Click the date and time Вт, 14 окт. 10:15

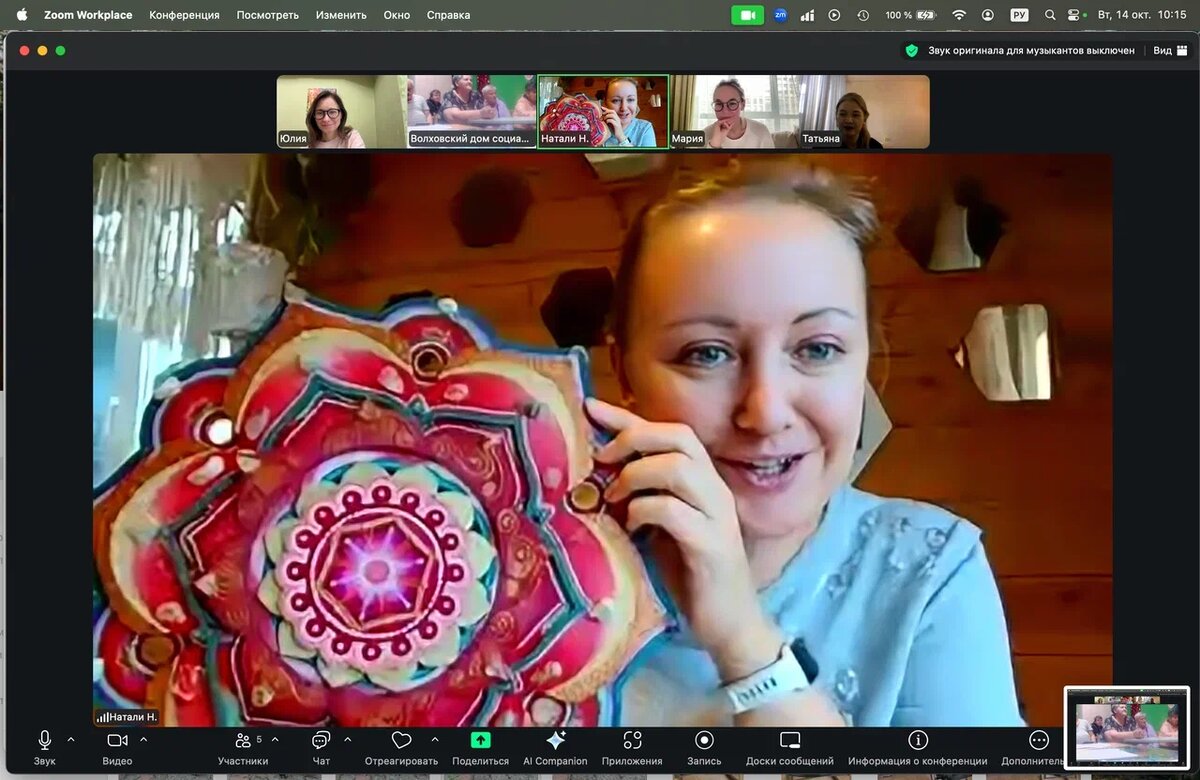click(1142, 15)
